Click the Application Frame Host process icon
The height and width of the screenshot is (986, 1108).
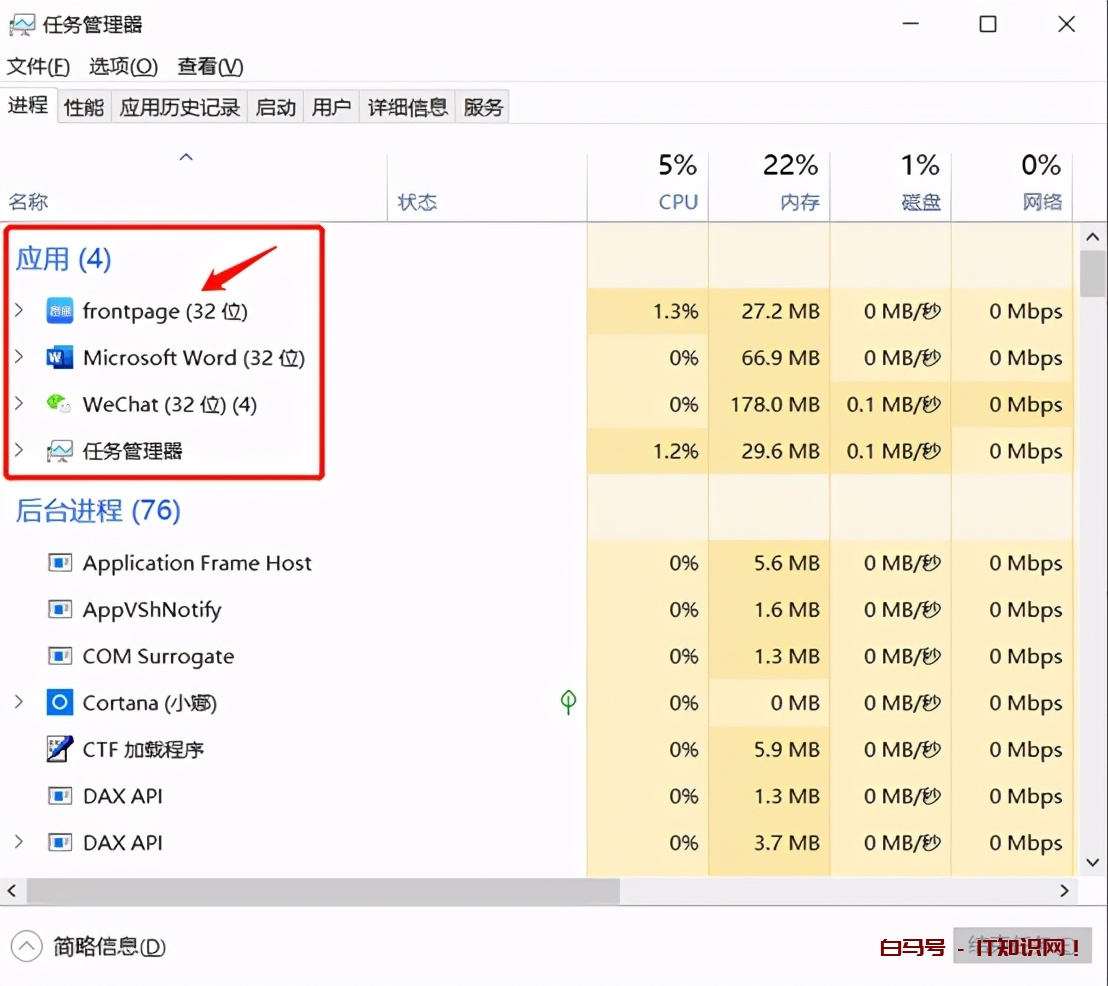tap(62, 563)
